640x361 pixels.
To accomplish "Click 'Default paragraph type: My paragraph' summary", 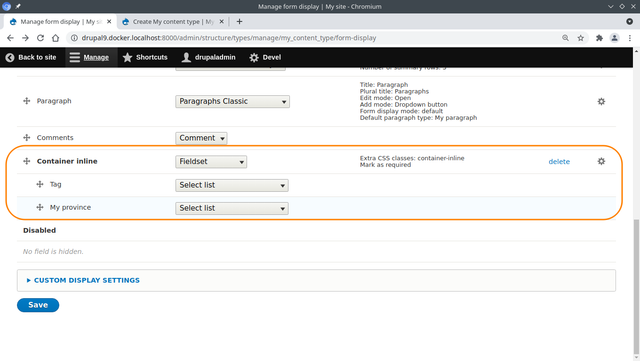I will (418, 118).
